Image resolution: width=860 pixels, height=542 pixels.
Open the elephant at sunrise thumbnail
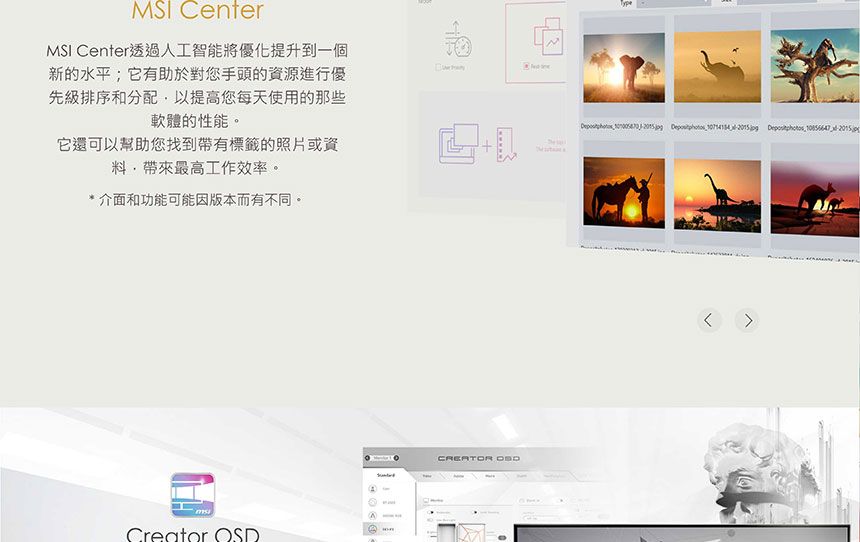pos(624,68)
